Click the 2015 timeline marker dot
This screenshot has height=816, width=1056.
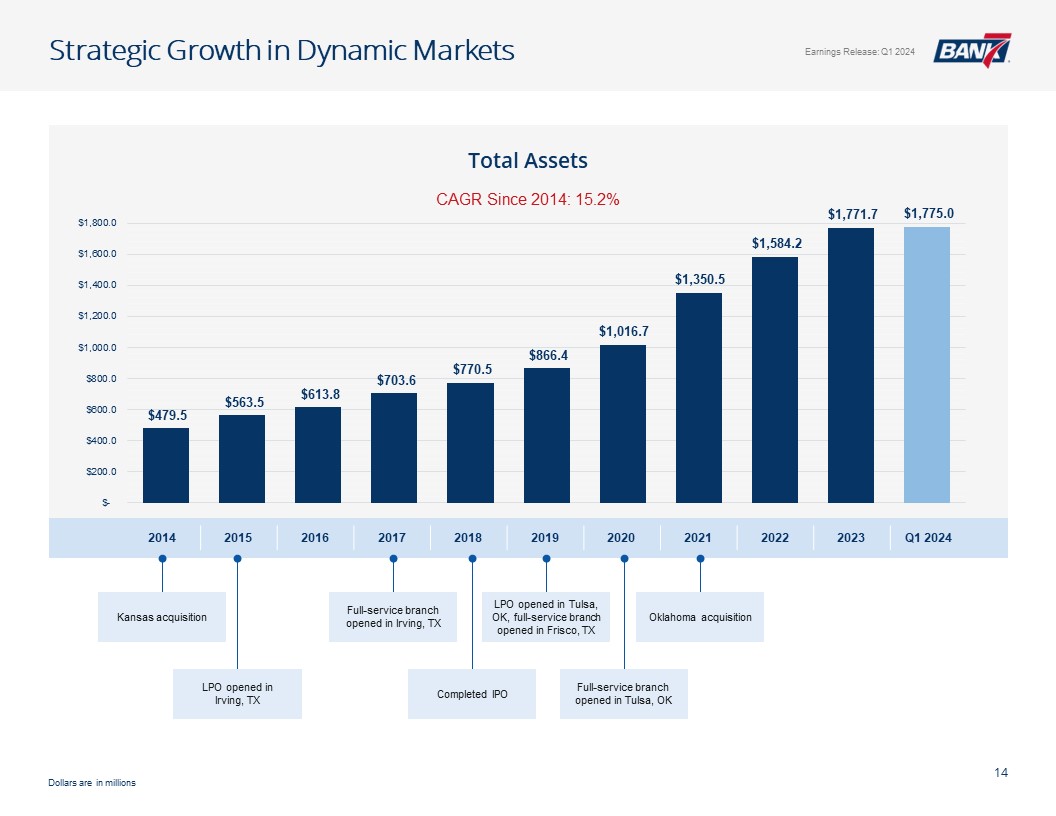[x=238, y=558]
